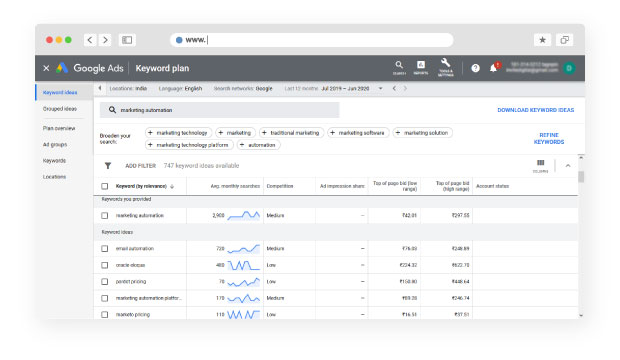Image resolution: width=620 pixels, height=360 pixels.
Task: Toggle the select-all checkbox in table header
Action: click(x=104, y=186)
